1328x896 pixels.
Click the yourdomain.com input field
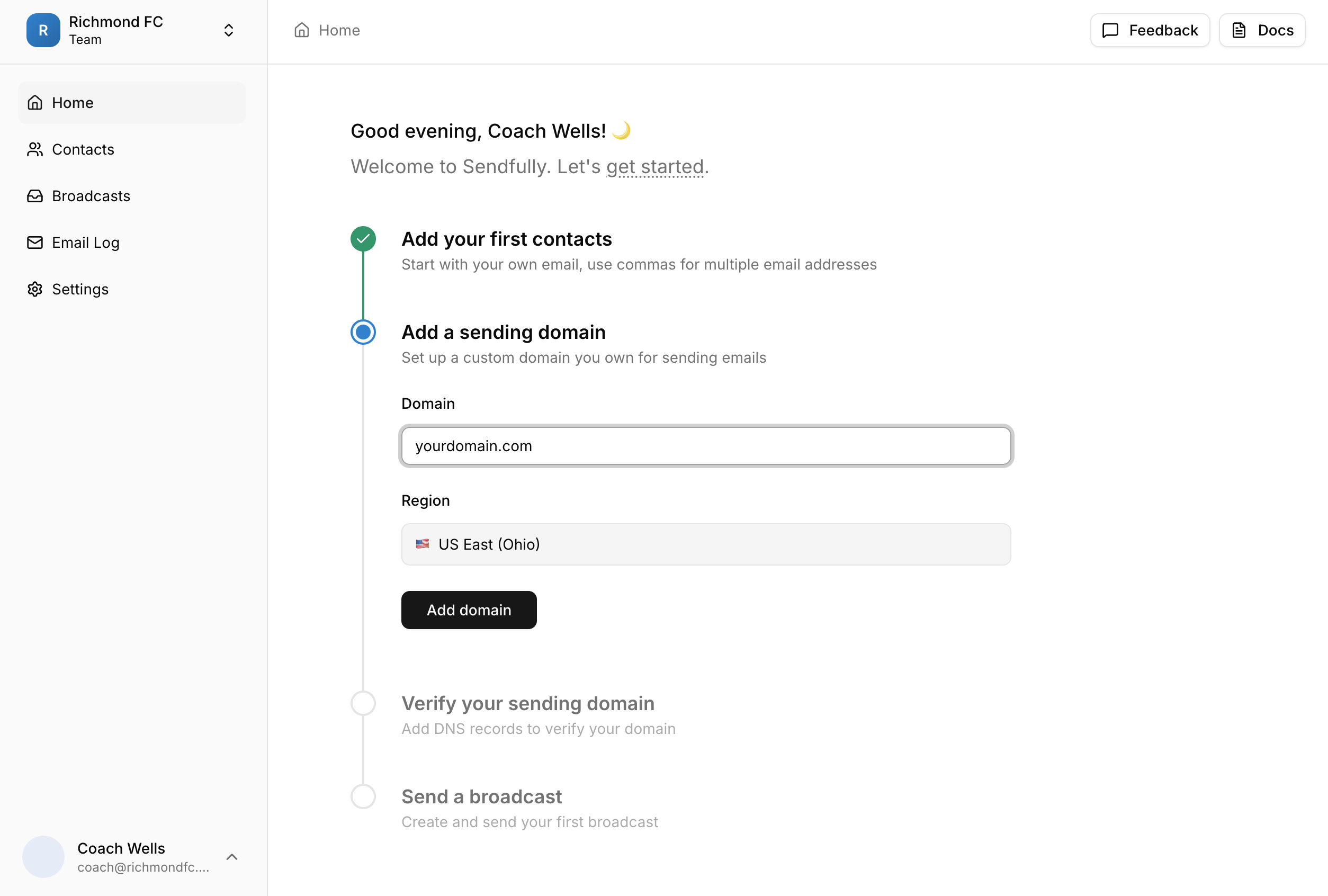pos(706,446)
